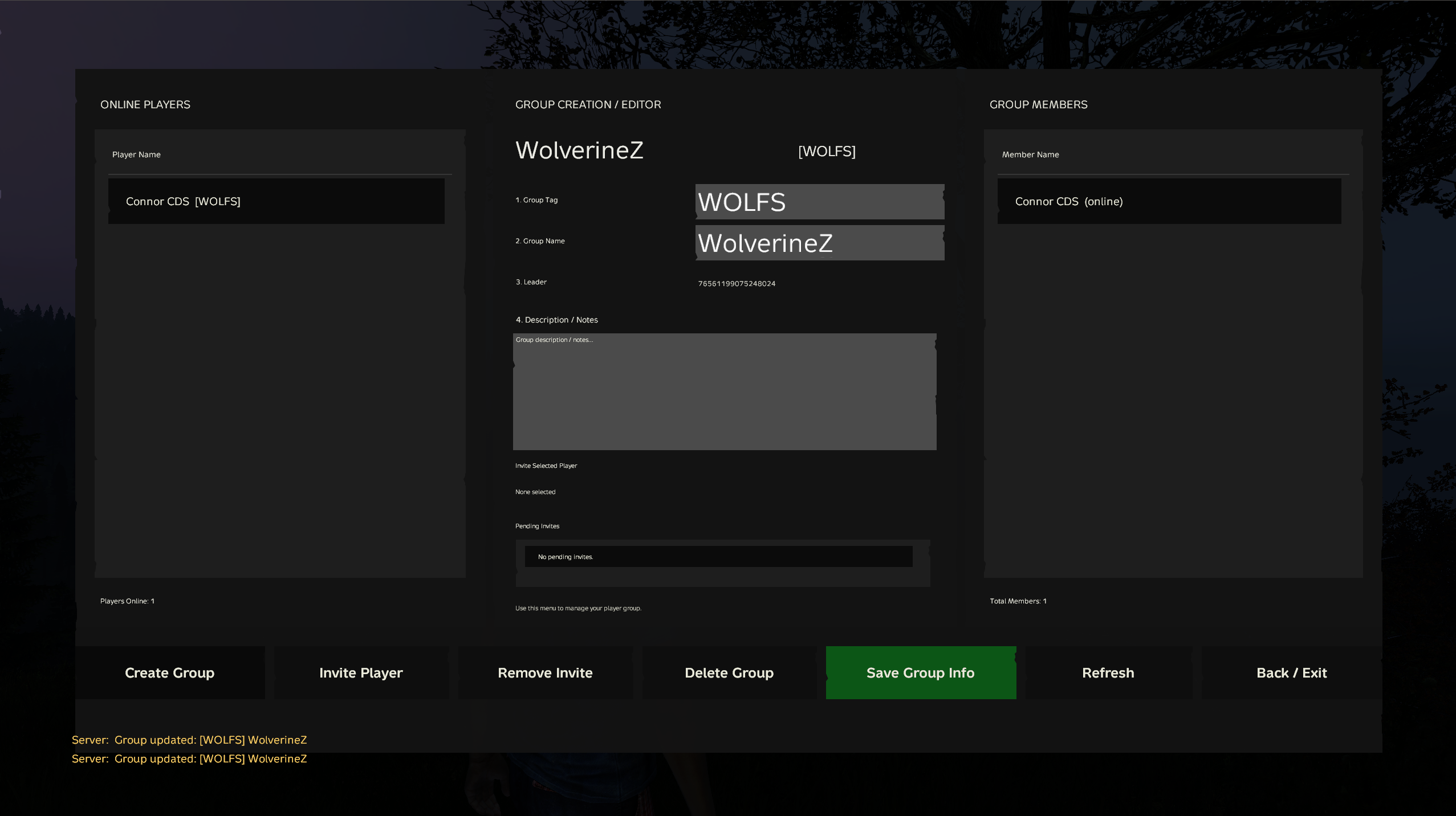Save the group info changes
The width and height of the screenshot is (1456, 816).
click(921, 672)
